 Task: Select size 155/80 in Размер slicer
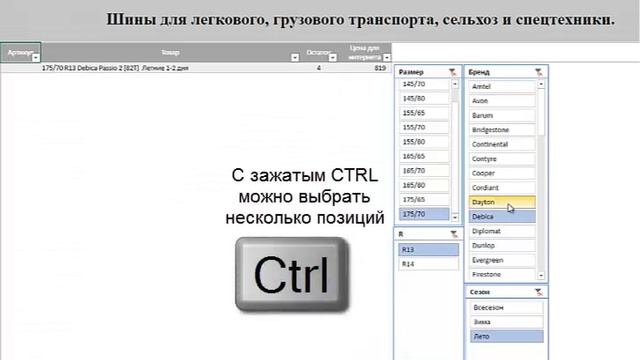click(424, 142)
